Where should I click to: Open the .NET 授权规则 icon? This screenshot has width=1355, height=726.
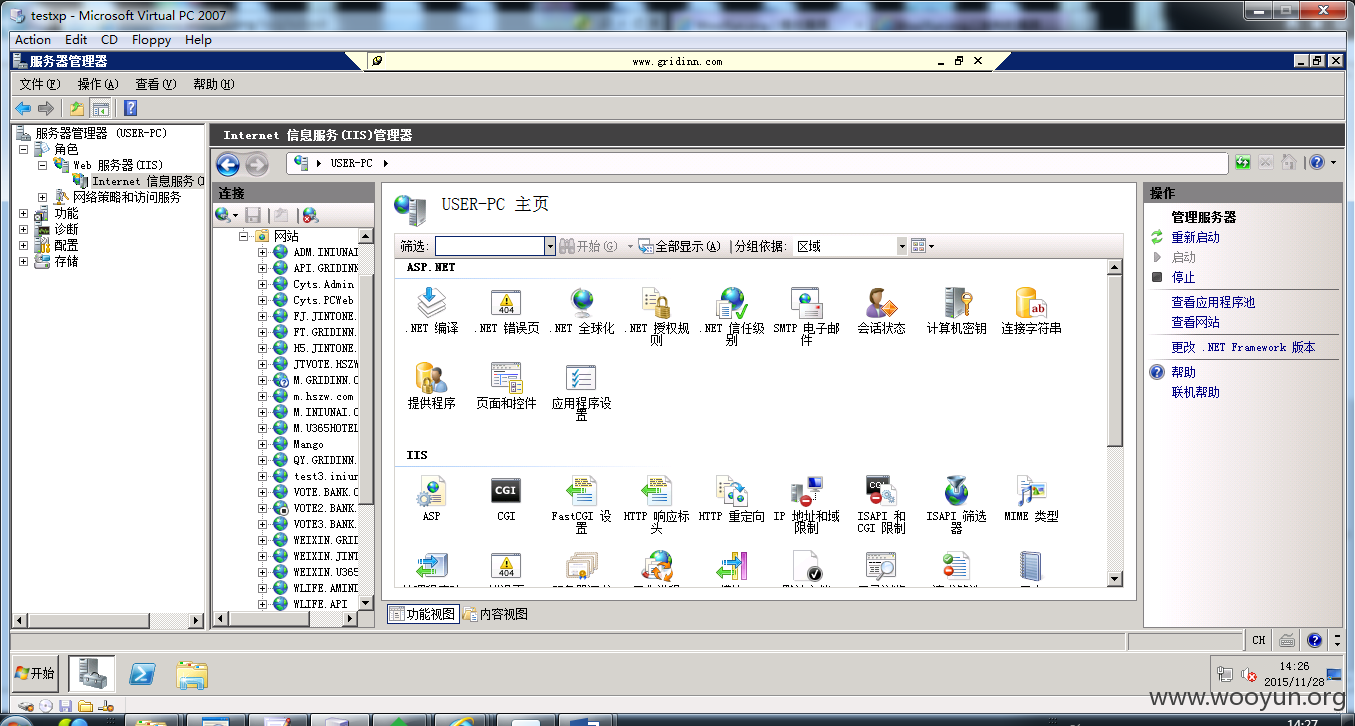(x=656, y=303)
